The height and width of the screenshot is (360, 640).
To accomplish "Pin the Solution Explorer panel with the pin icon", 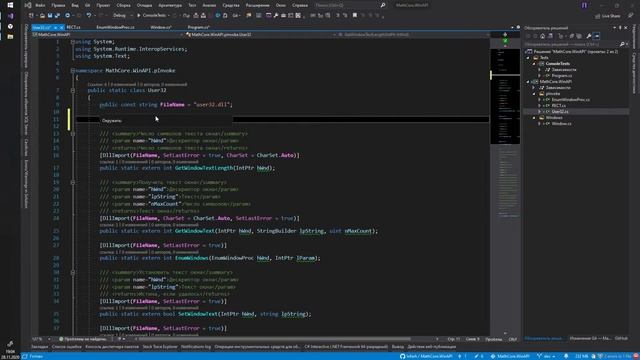I will tap(620, 28).
